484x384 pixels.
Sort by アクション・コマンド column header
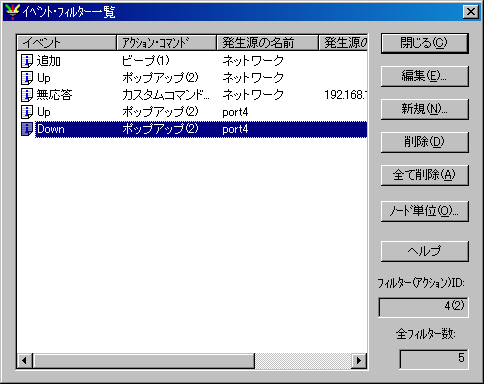pos(167,43)
